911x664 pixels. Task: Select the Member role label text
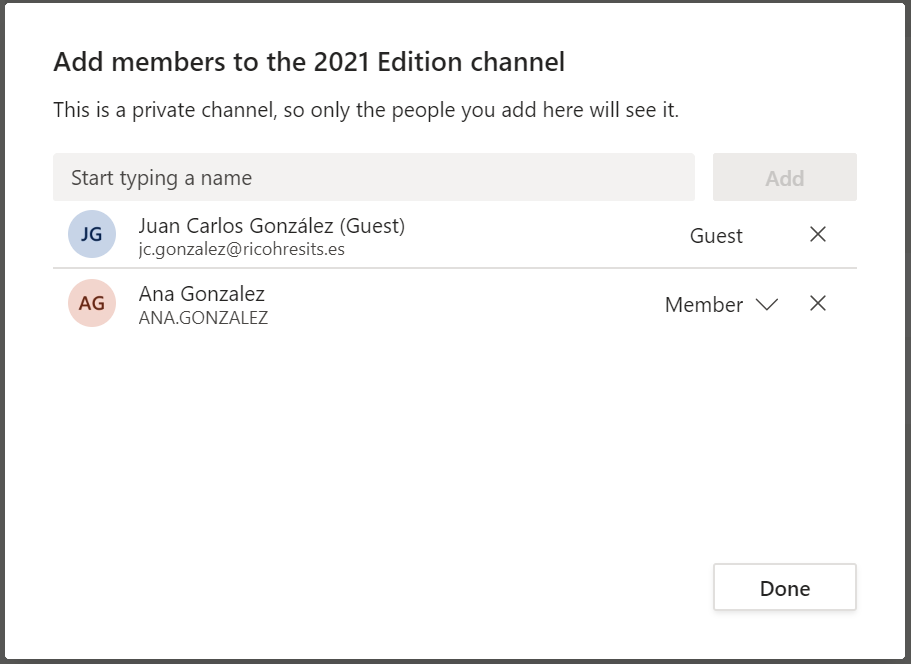pos(702,304)
